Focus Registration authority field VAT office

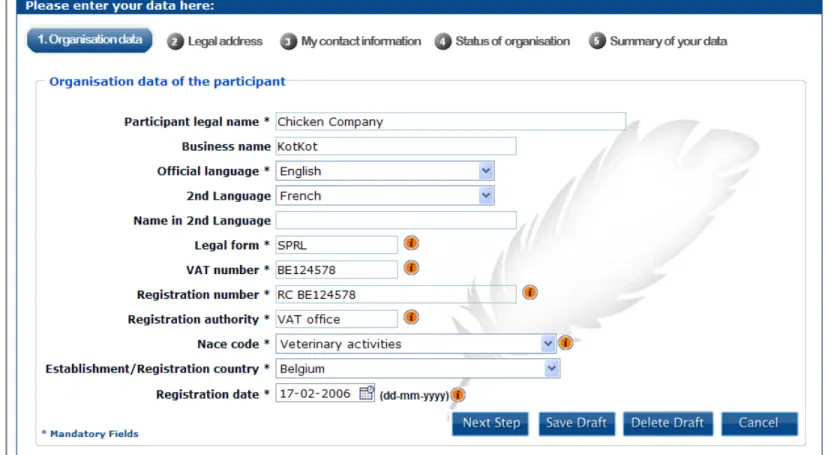(337, 319)
